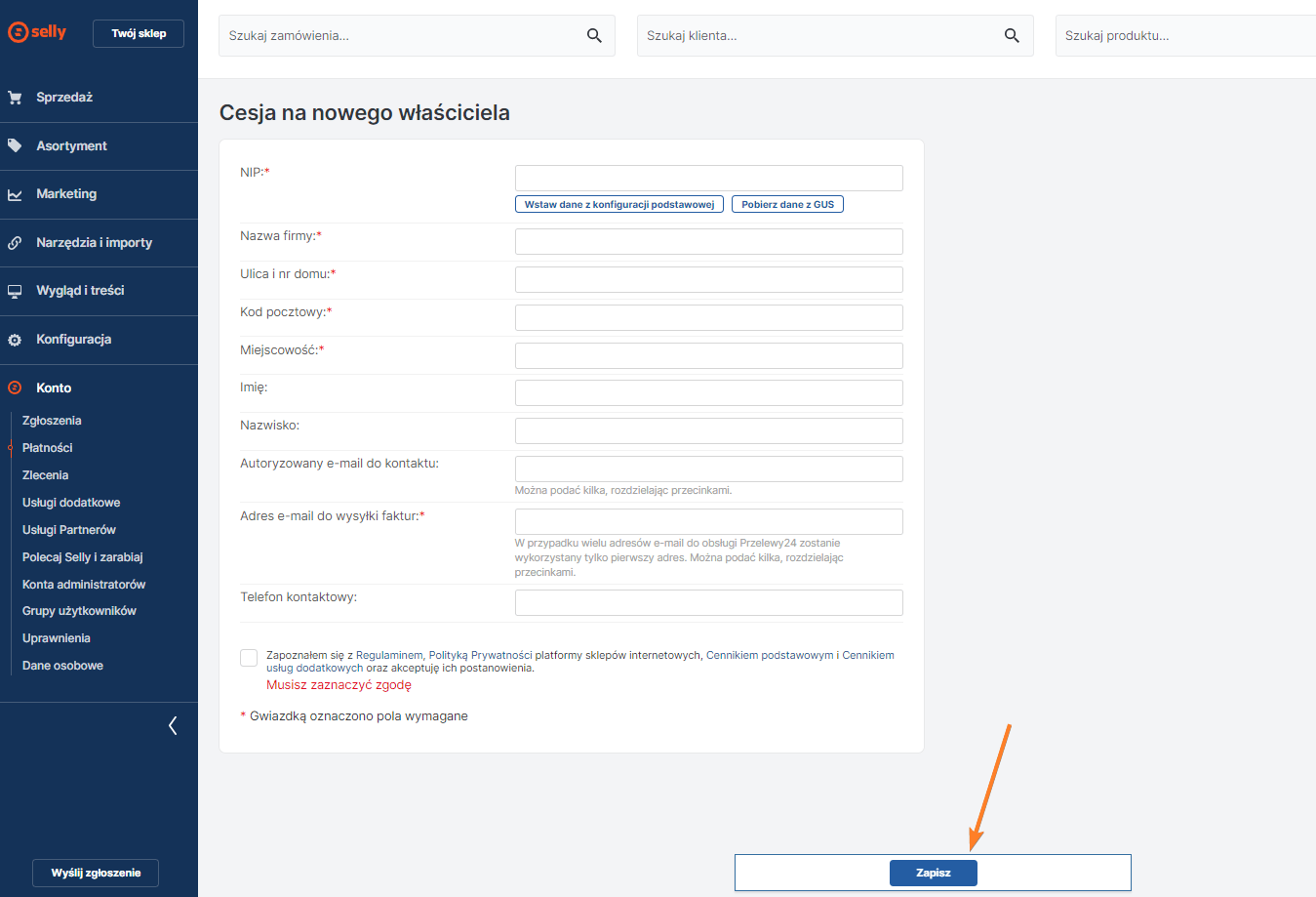Click the tag icon for Asortyment
The width and height of the screenshot is (1316, 897).
click(x=15, y=145)
